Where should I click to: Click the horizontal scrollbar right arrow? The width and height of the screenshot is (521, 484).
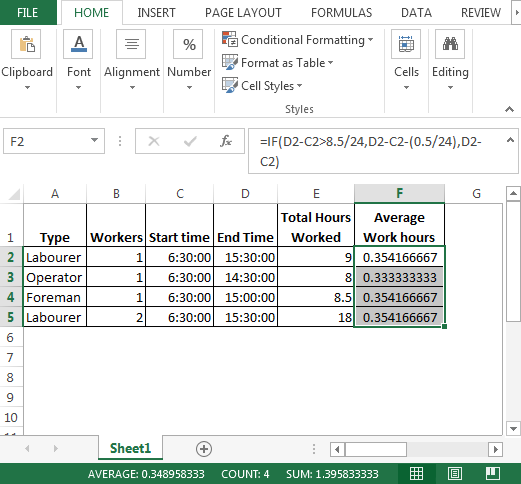pos(495,449)
